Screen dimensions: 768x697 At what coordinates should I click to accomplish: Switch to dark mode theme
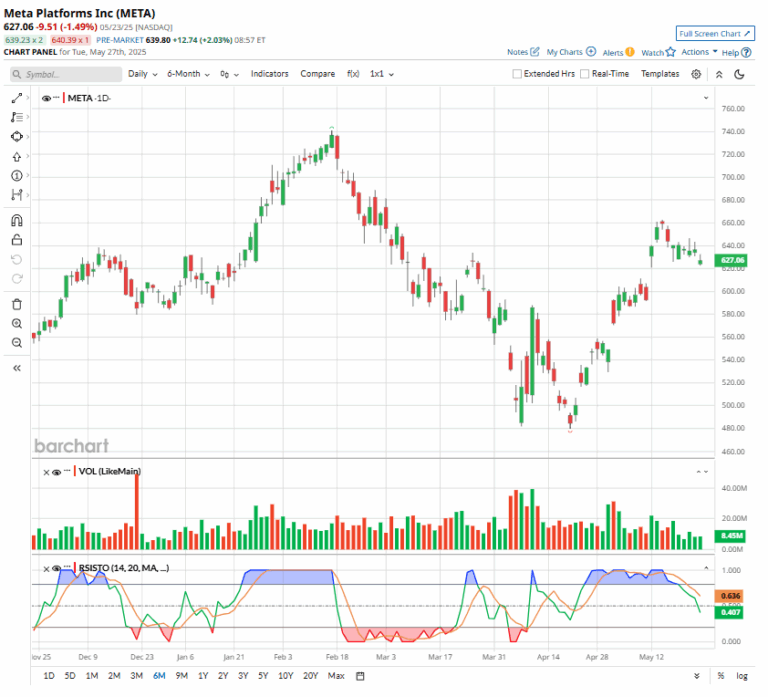(740, 74)
